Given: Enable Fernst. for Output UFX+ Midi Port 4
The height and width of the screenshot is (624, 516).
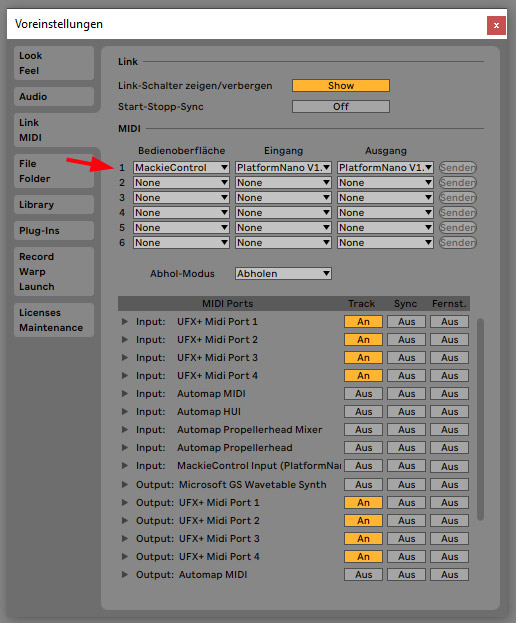Looking at the screenshot, I should (x=449, y=556).
